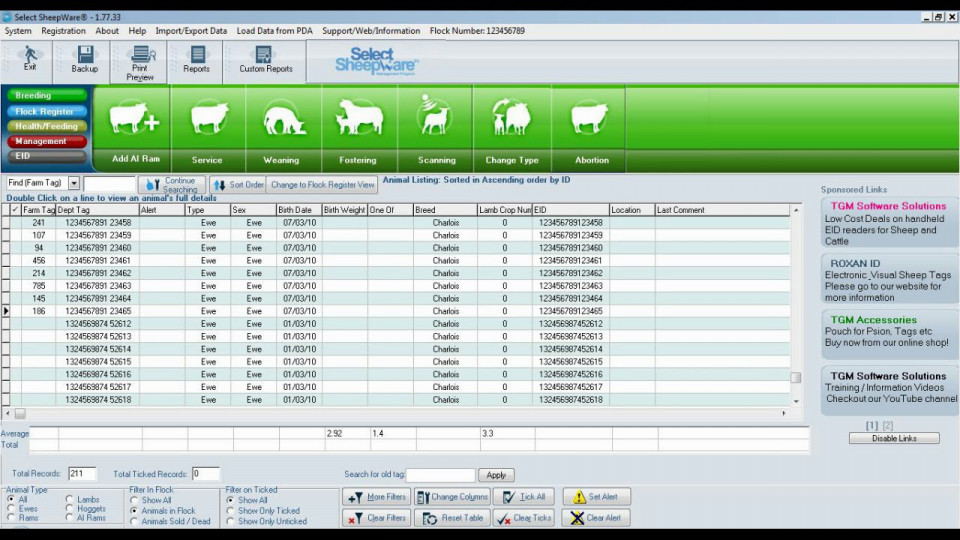
Task: Open the Help menu
Action: [137, 31]
